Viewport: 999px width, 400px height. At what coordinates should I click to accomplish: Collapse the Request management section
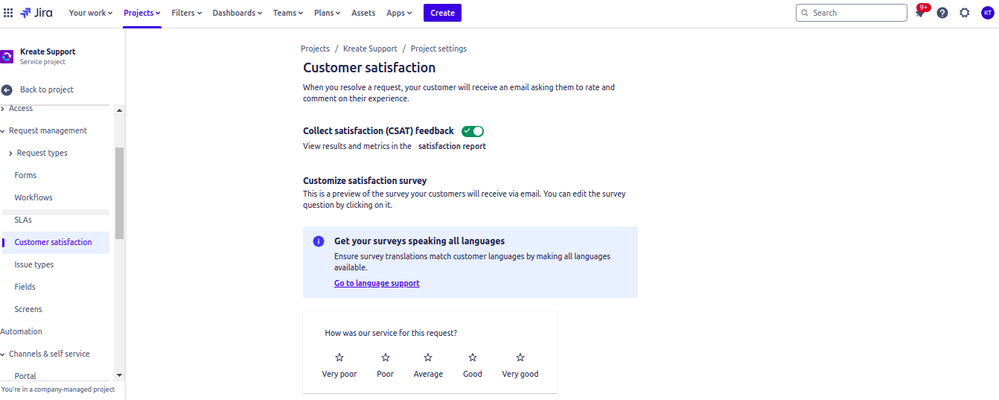coord(3,131)
